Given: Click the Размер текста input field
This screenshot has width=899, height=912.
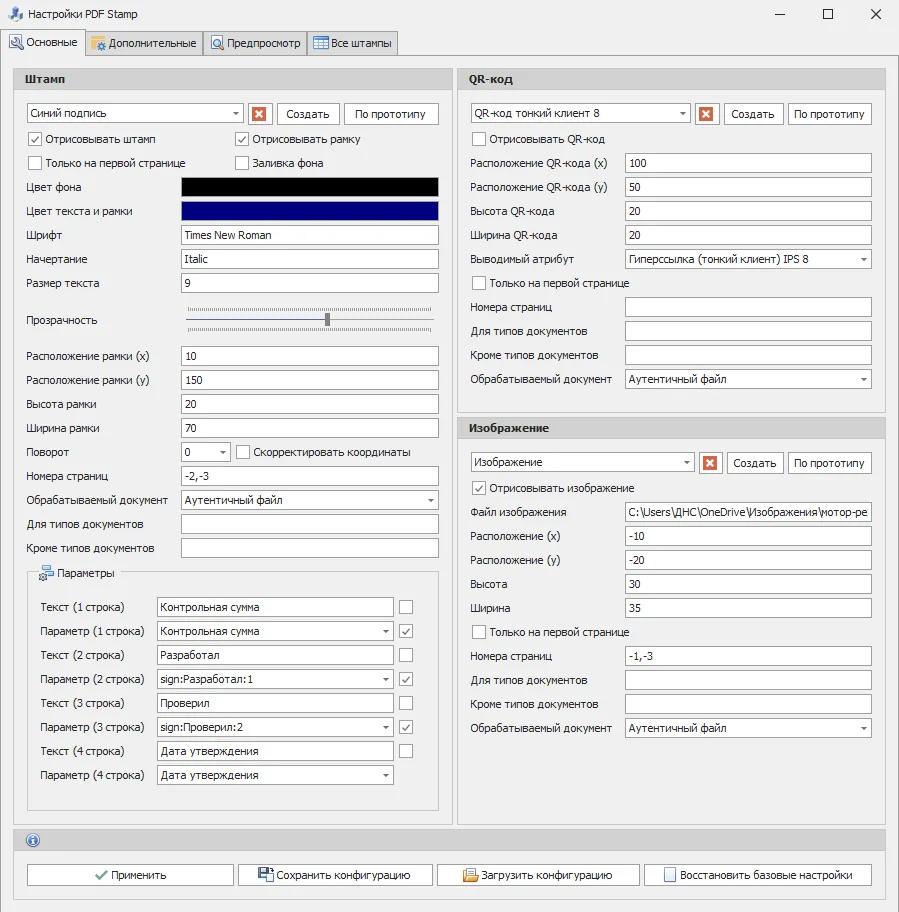Looking at the screenshot, I should (x=310, y=283).
